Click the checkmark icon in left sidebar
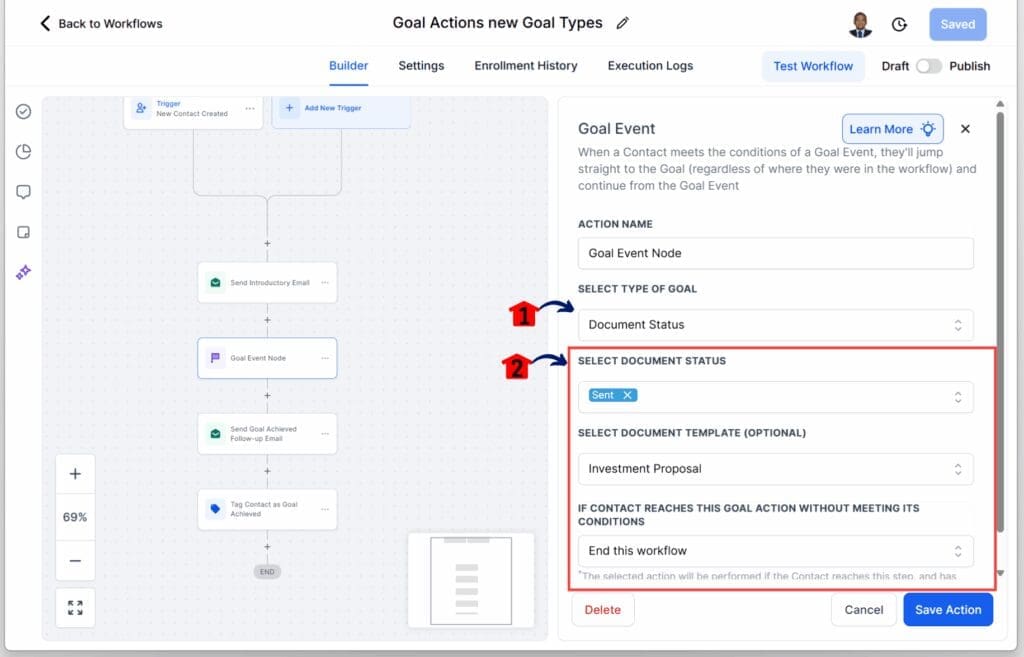The image size is (1024, 657). click(x=23, y=111)
